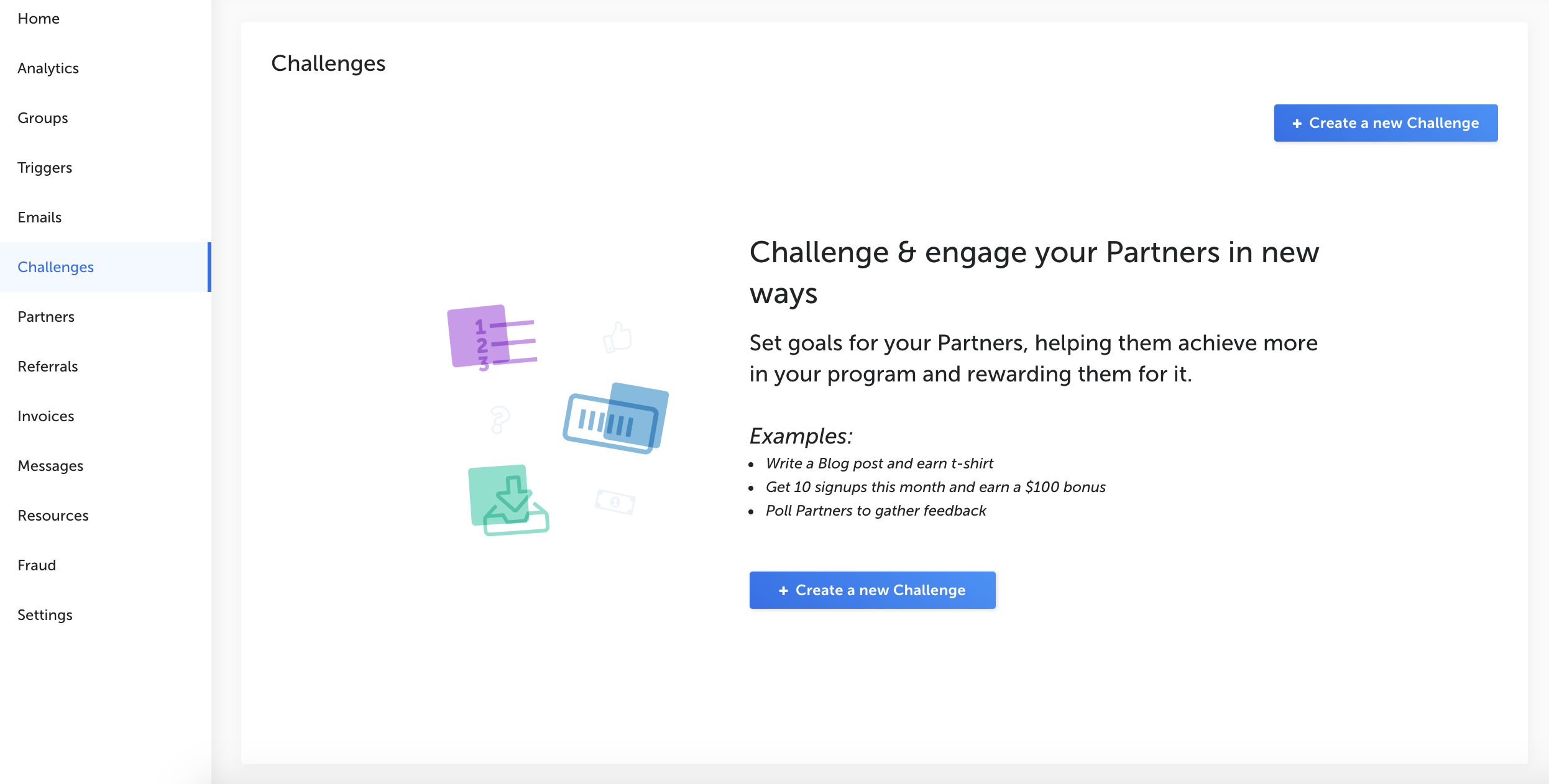Open Settings from the sidebar

click(x=45, y=614)
